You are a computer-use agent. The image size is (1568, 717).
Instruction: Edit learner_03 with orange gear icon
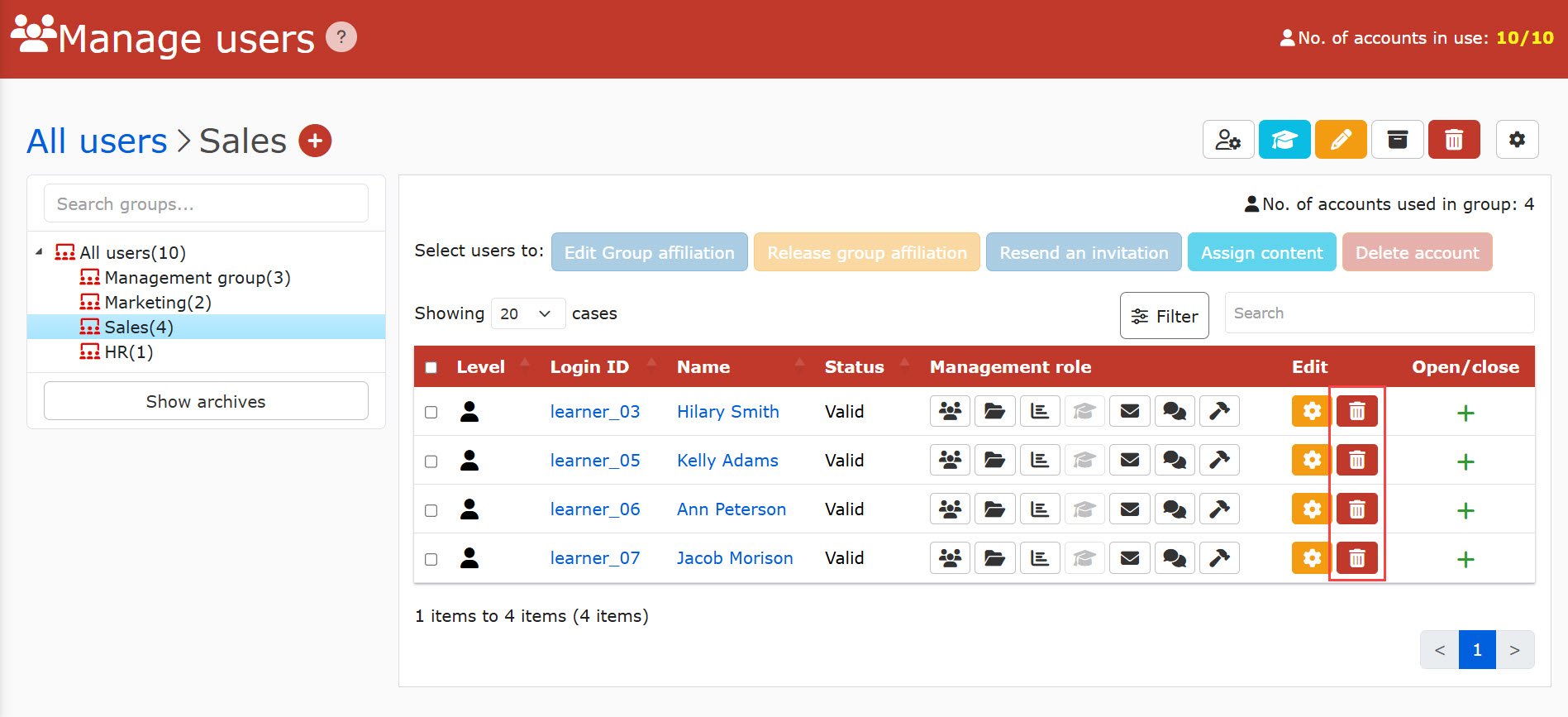(x=1312, y=411)
